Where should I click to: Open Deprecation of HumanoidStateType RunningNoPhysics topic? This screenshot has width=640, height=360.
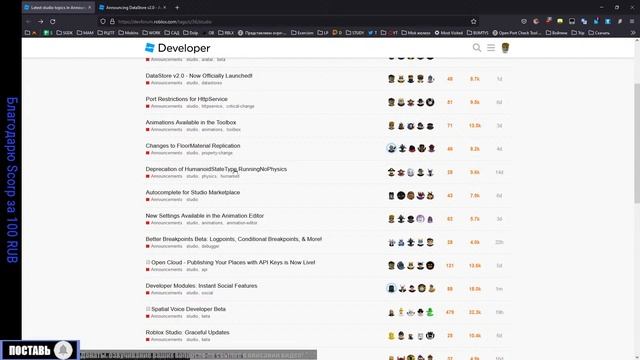216,169
